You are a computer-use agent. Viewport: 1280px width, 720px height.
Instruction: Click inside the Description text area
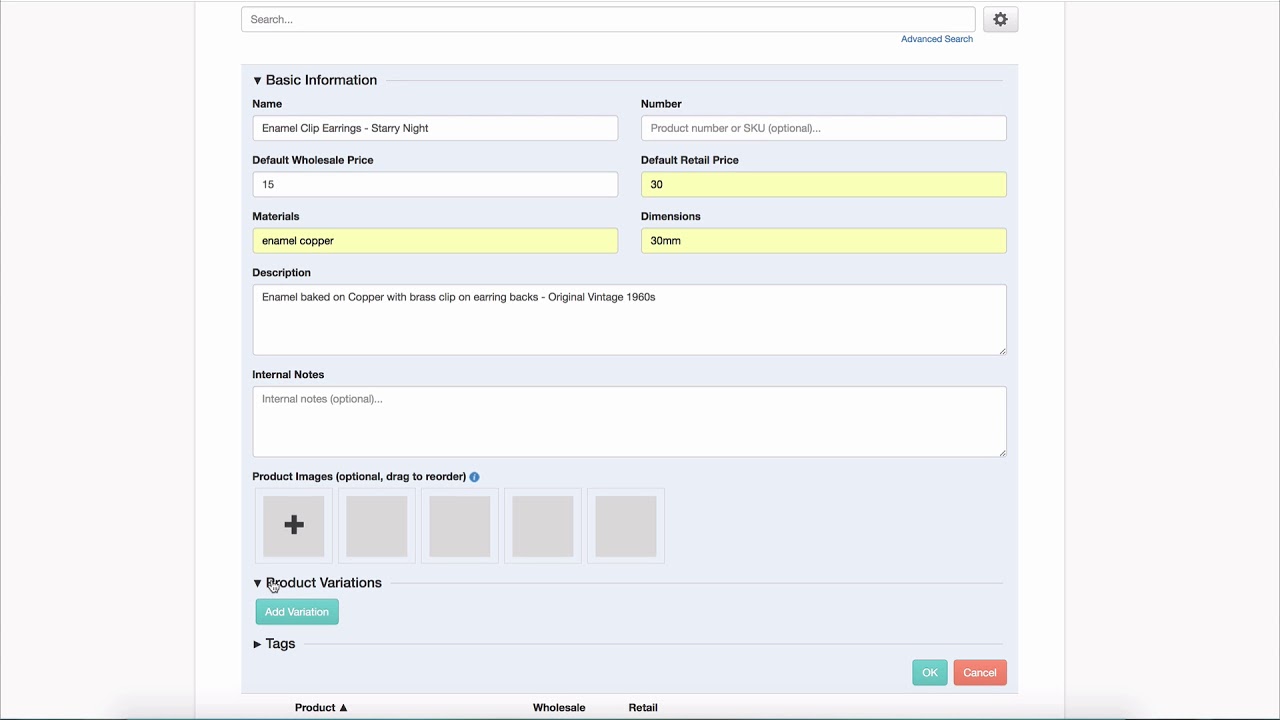(629, 320)
